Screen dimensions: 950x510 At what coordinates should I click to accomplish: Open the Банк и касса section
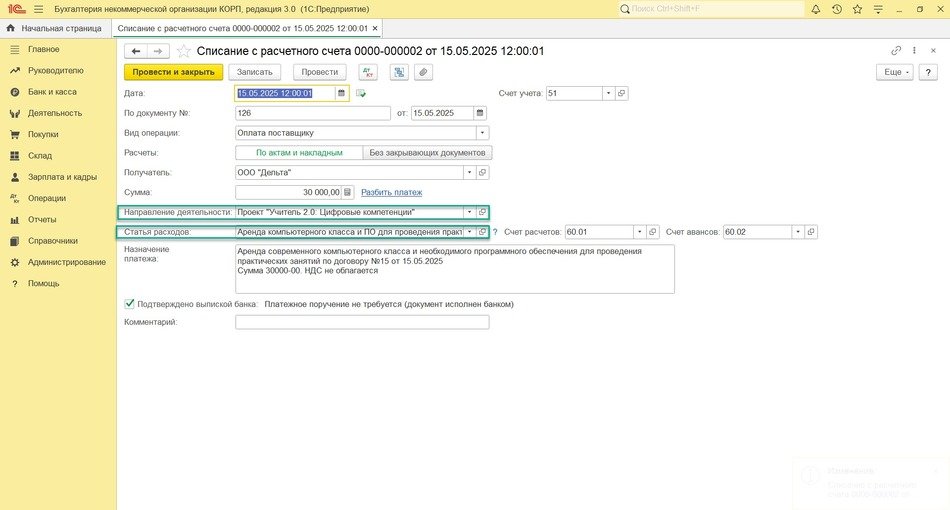[52, 92]
